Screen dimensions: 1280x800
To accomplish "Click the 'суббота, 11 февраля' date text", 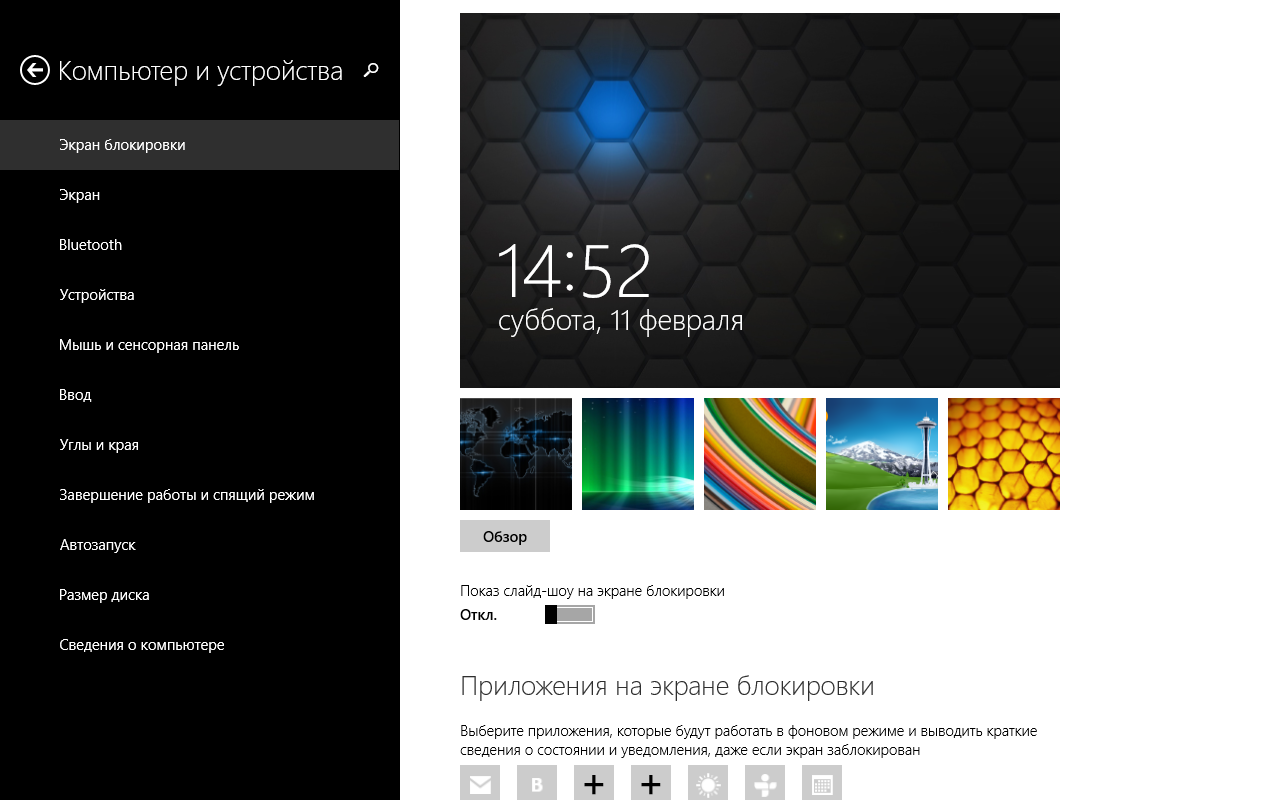I will [621, 321].
